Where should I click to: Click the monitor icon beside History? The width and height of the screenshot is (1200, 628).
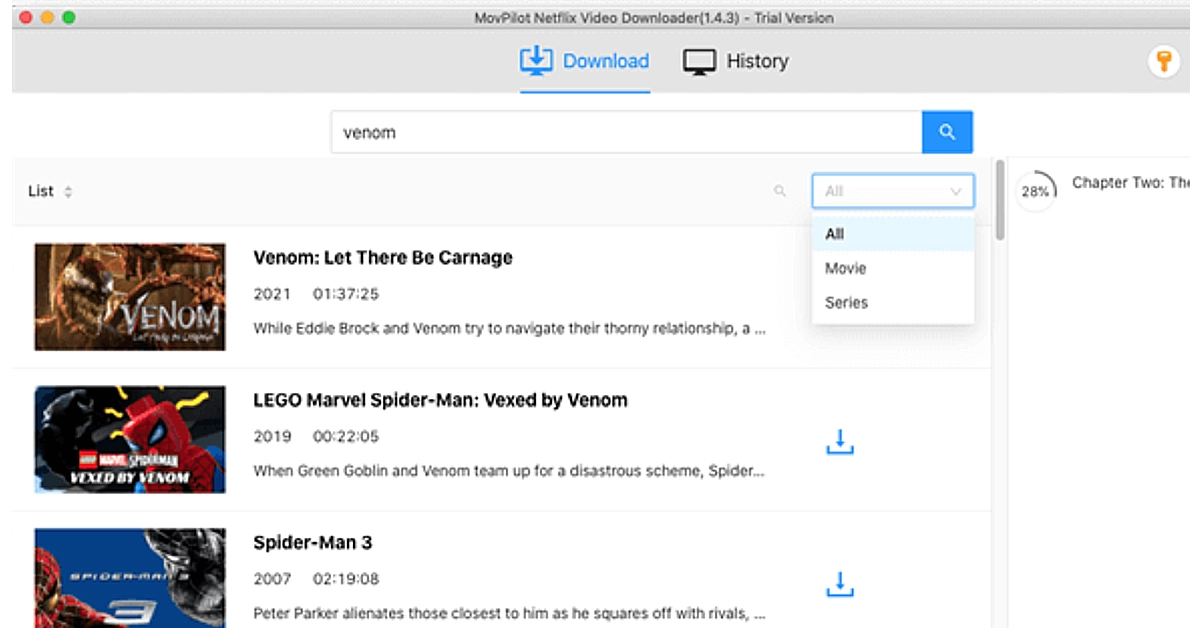click(699, 62)
